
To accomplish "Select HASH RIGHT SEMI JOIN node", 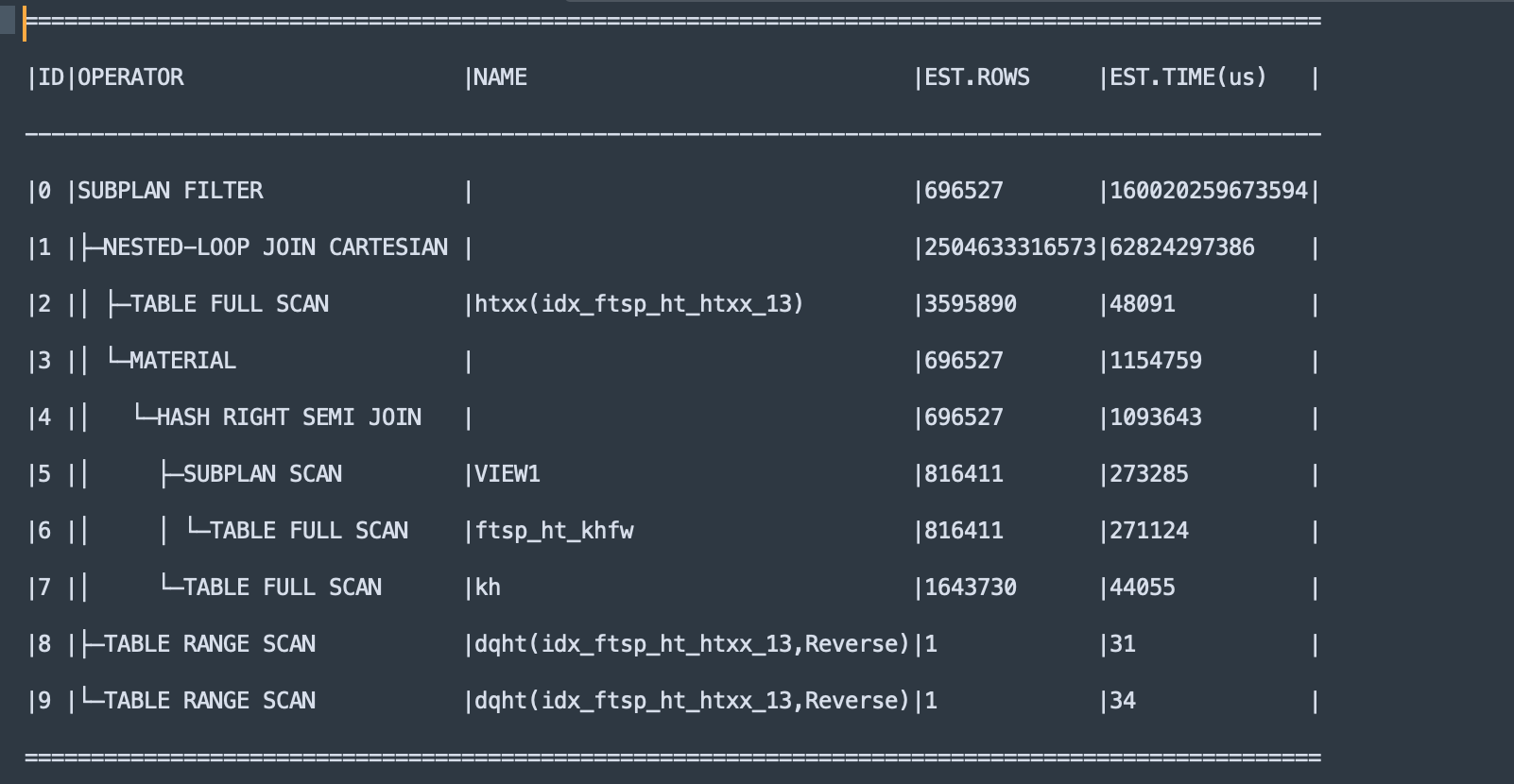I will click(x=289, y=418).
